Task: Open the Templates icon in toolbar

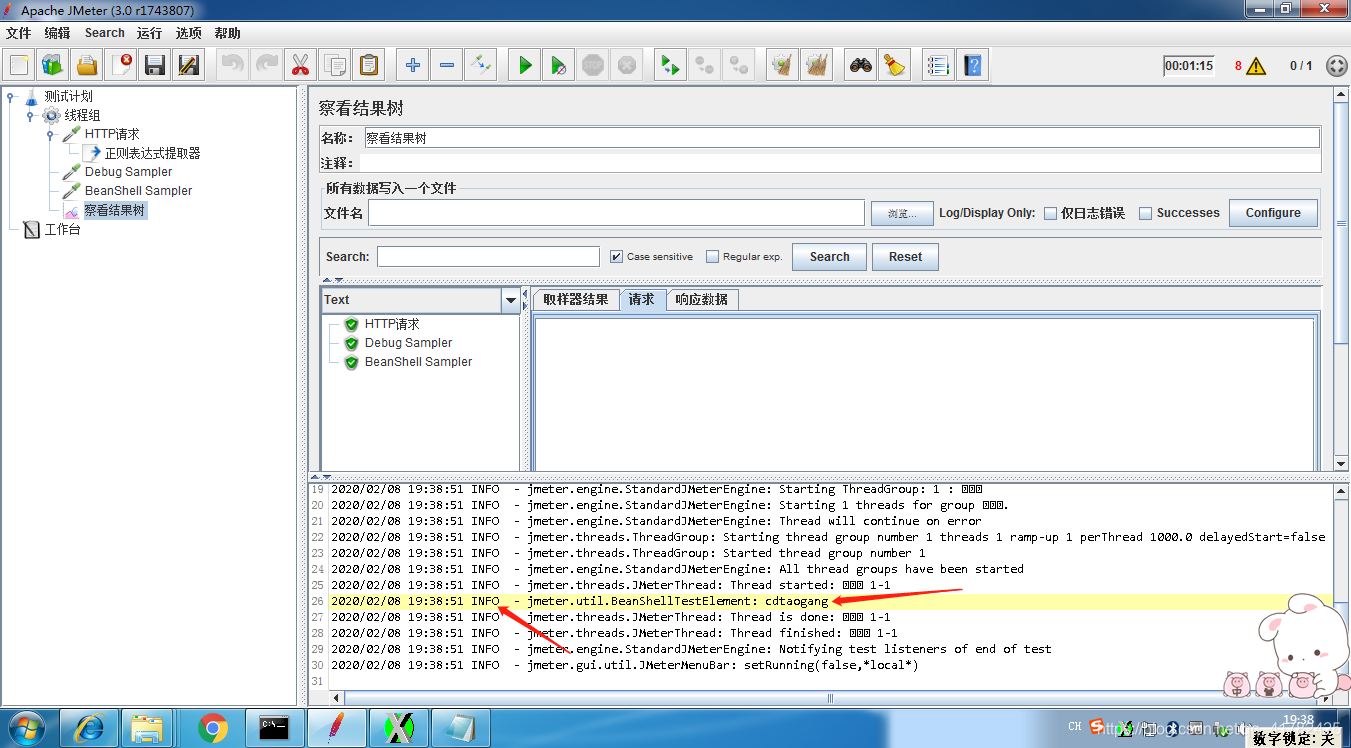Action: coord(53,65)
